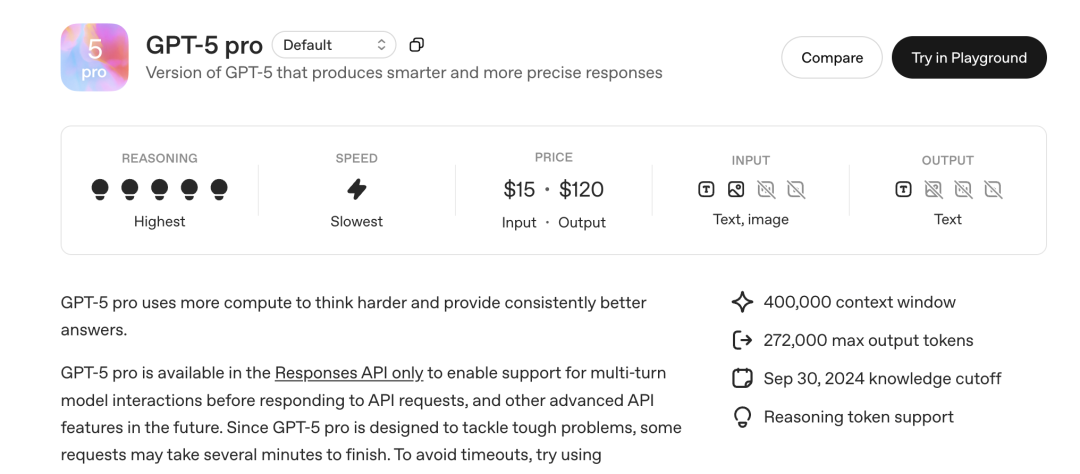Click the knowledge cutoff calendar icon

click(742, 379)
